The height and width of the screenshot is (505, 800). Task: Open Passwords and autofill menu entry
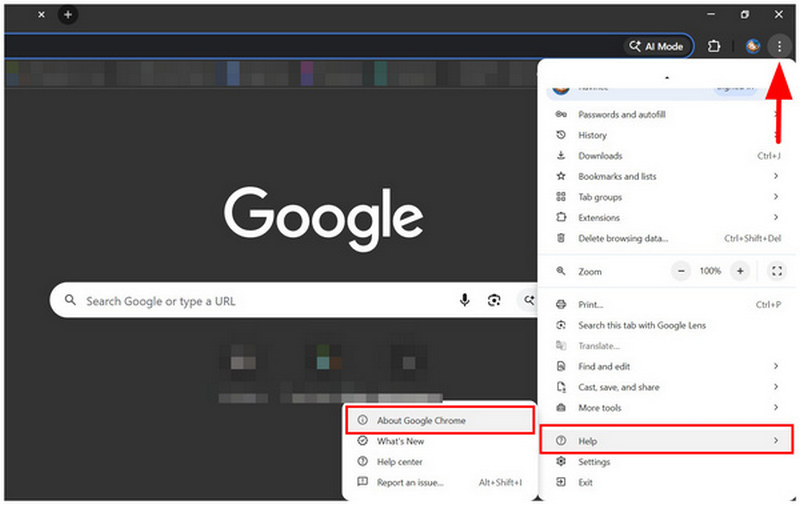(x=667, y=114)
